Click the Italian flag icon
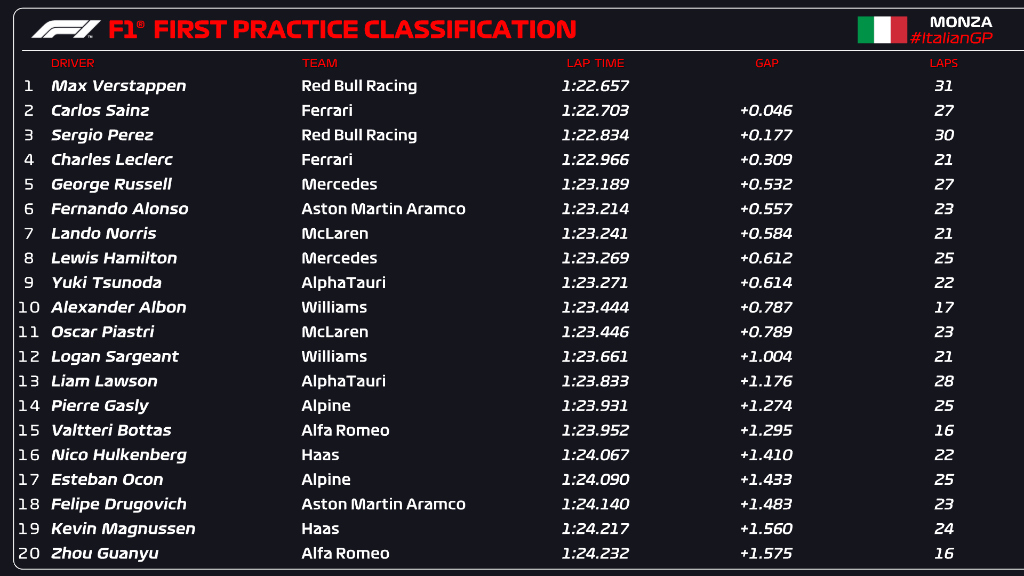Image resolution: width=1024 pixels, height=576 pixels. [881, 30]
